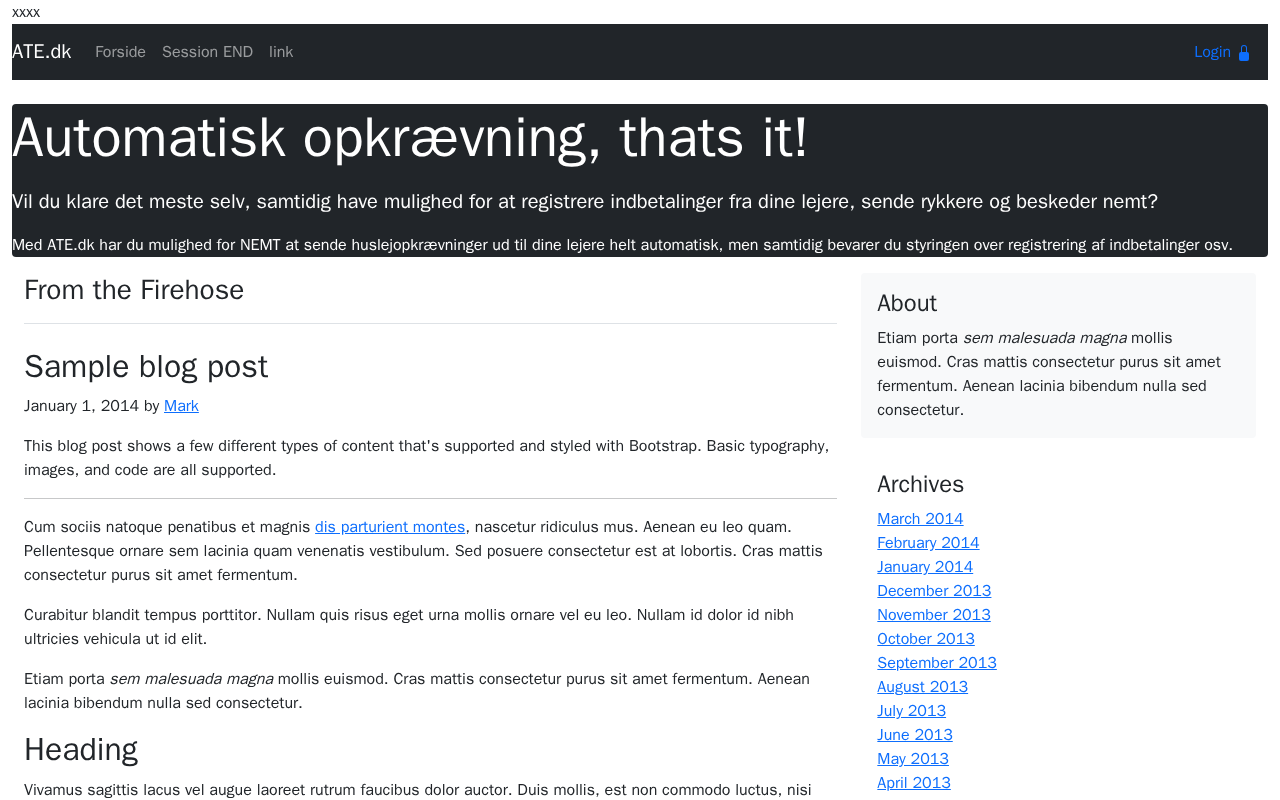Open the 'link' nav item
The image size is (1280, 800).
[281, 52]
